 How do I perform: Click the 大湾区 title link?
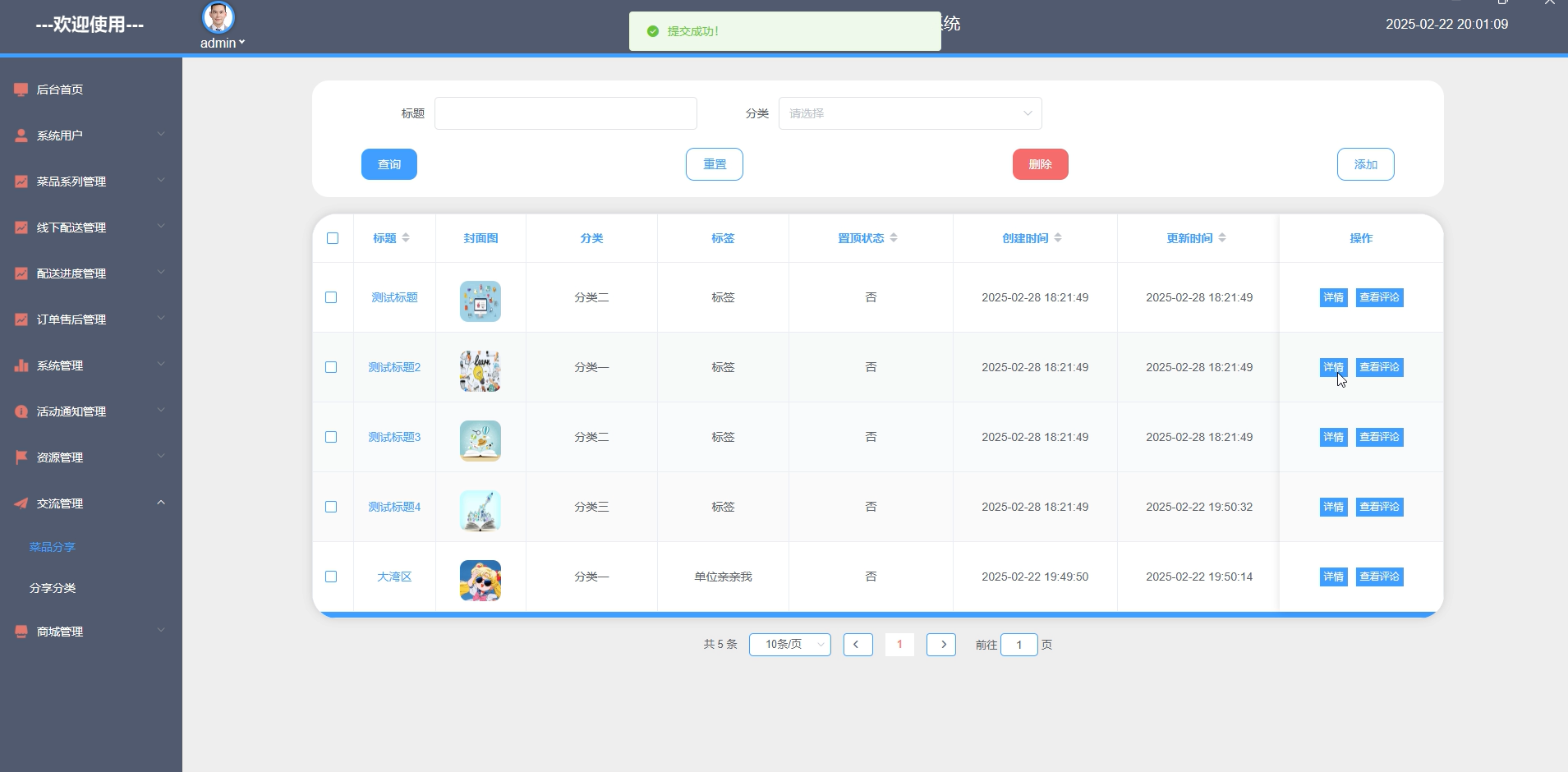394,577
